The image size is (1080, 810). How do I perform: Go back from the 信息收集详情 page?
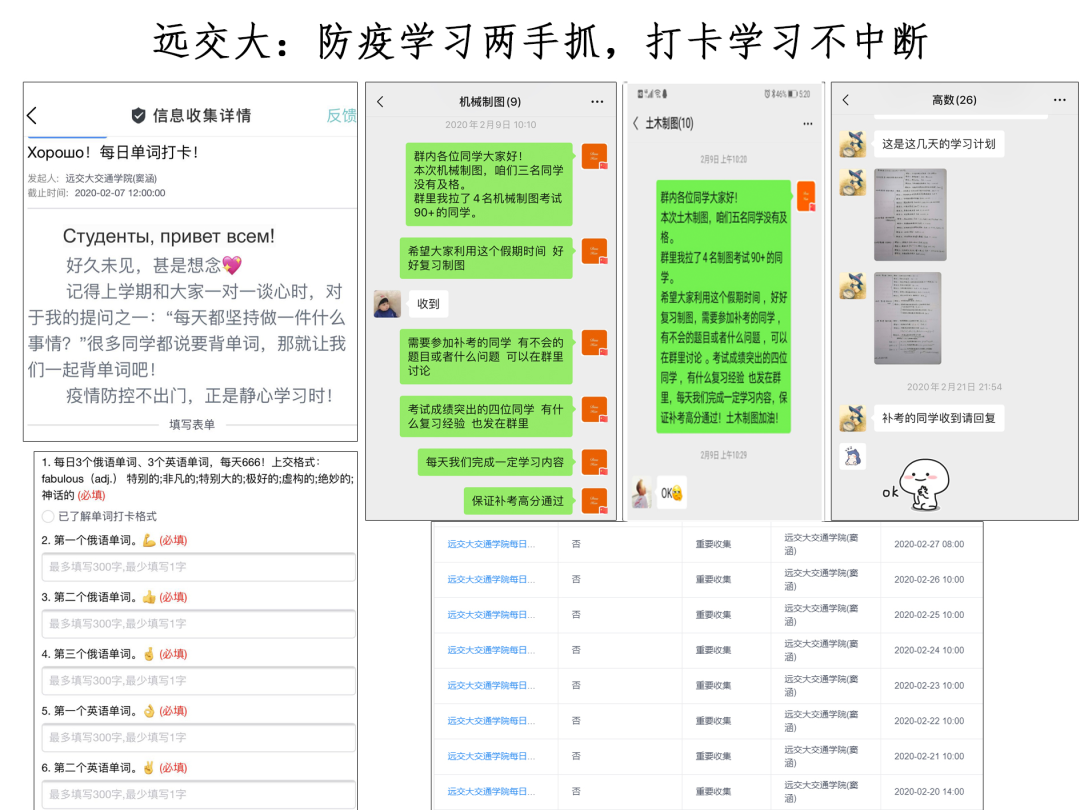click(x=32, y=116)
